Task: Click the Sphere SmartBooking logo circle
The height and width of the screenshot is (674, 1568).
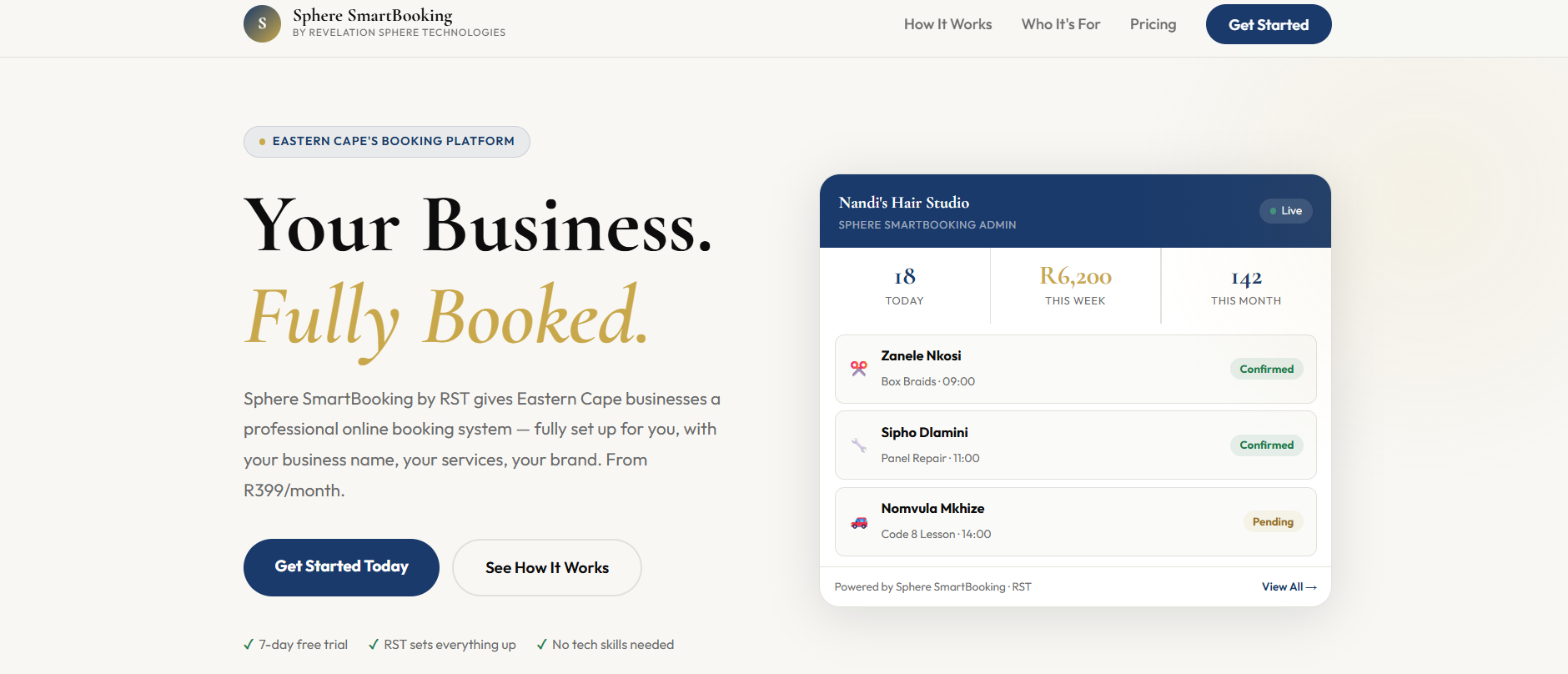Action: pyautogui.click(x=262, y=23)
